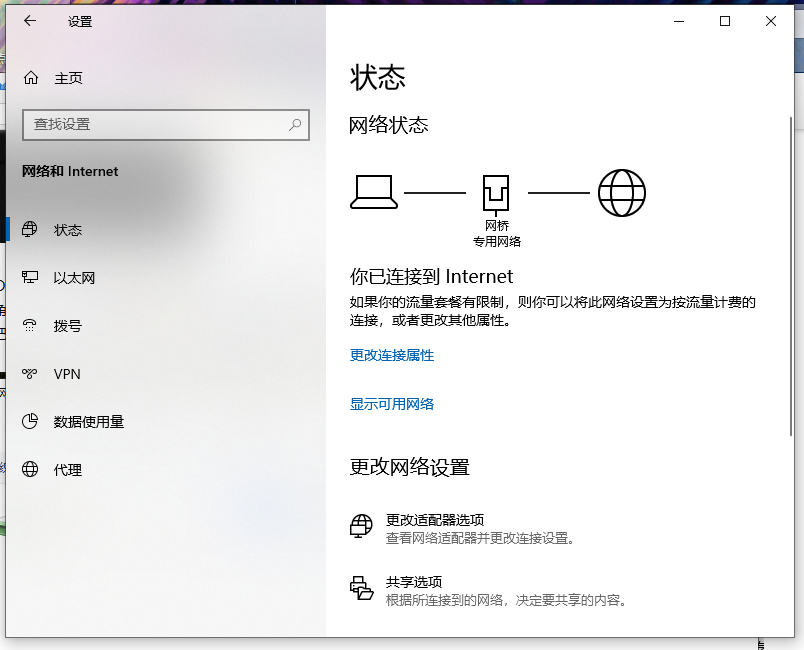Minimize the Settings window

679,21
